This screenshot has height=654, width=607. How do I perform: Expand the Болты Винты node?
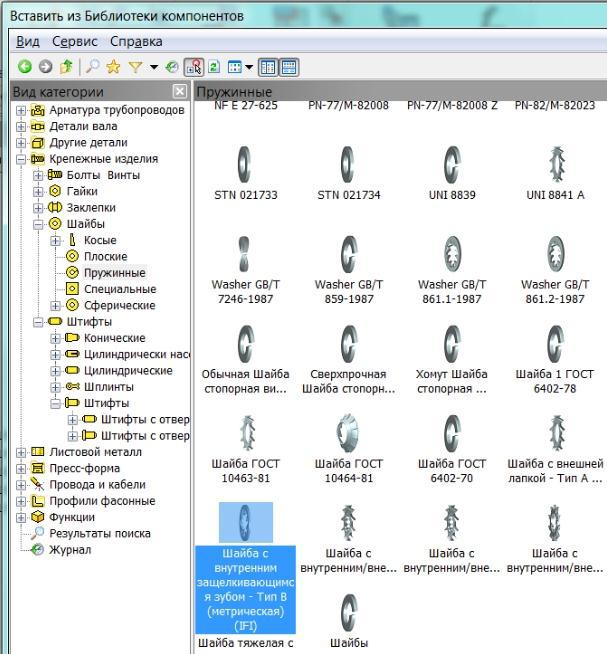(38, 176)
